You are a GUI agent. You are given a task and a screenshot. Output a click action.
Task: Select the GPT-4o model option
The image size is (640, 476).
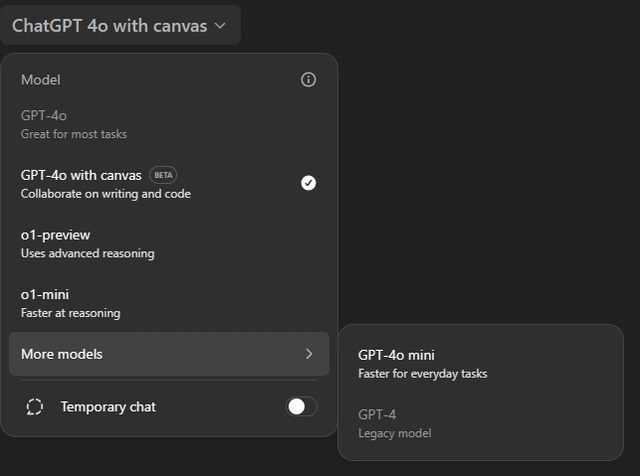point(169,125)
